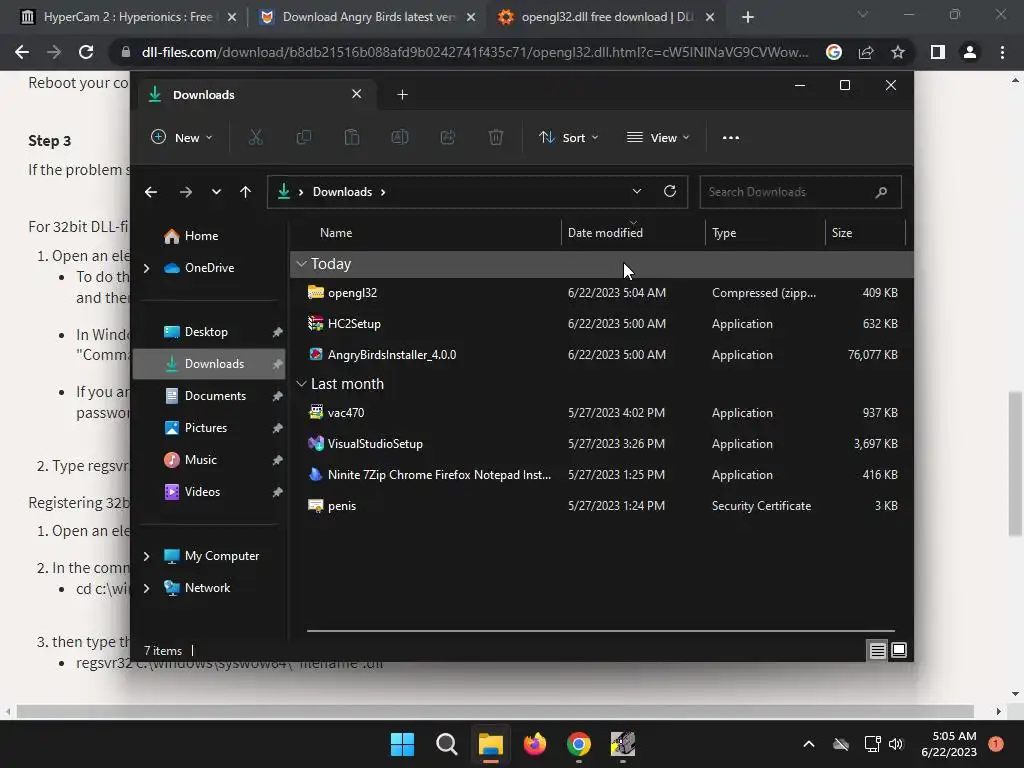Select the Downloads Explorer tab
This screenshot has height=768, width=1024.
(255, 95)
